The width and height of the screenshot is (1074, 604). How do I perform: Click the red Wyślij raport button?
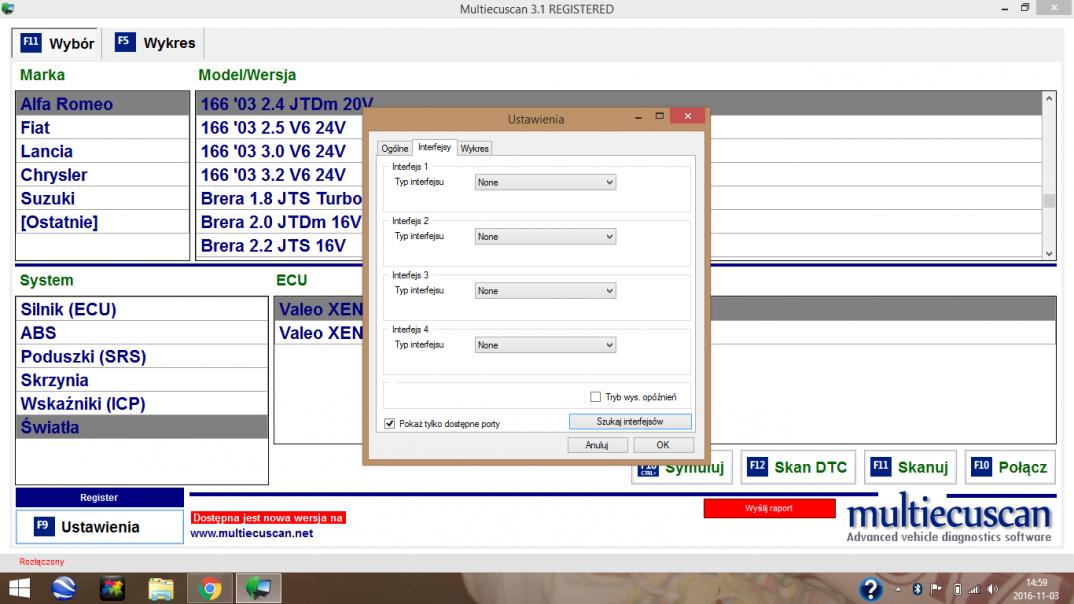[769, 508]
